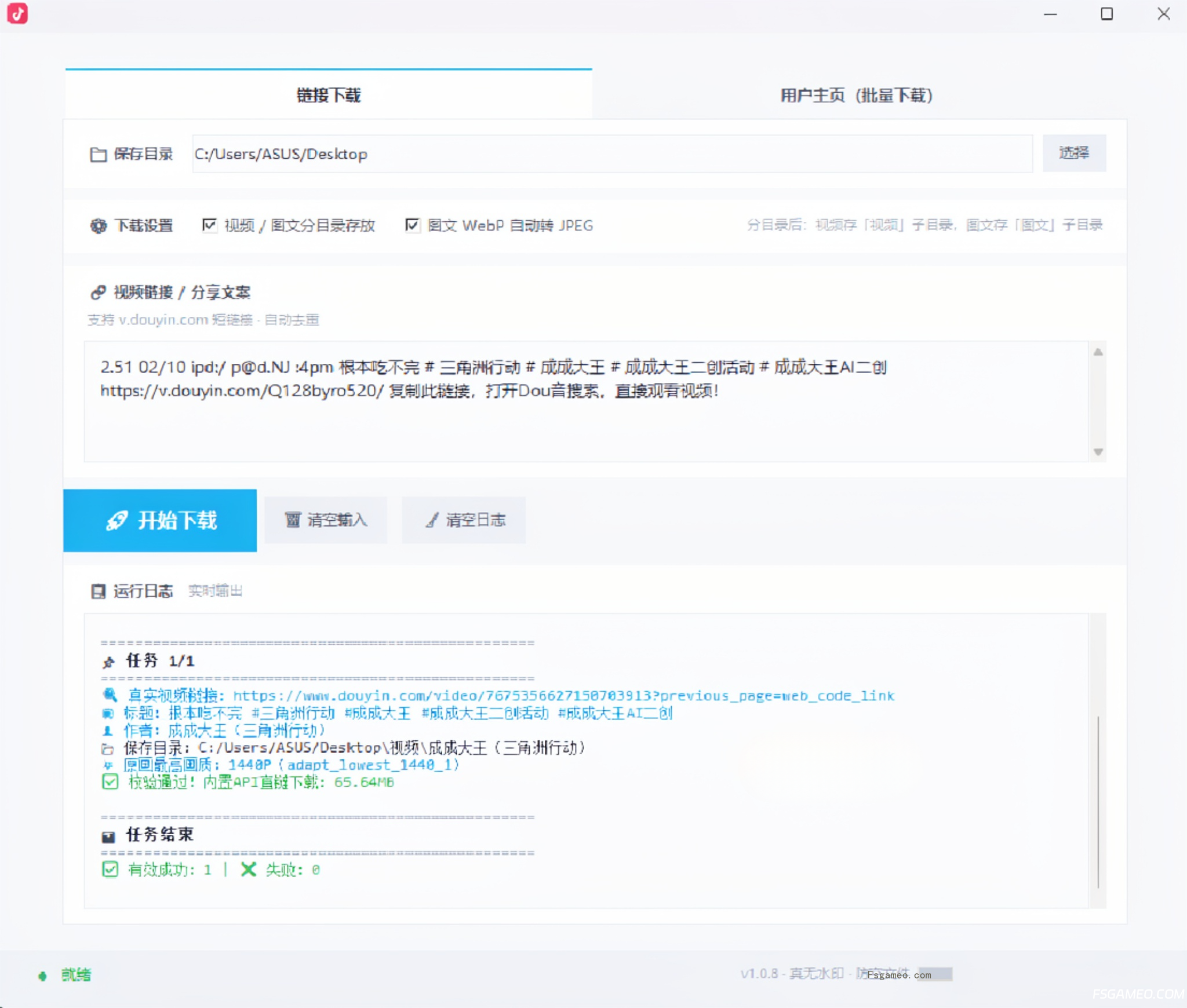This screenshot has width=1187, height=1008.
Task: Click inside the share text input box
Action: (x=586, y=401)
